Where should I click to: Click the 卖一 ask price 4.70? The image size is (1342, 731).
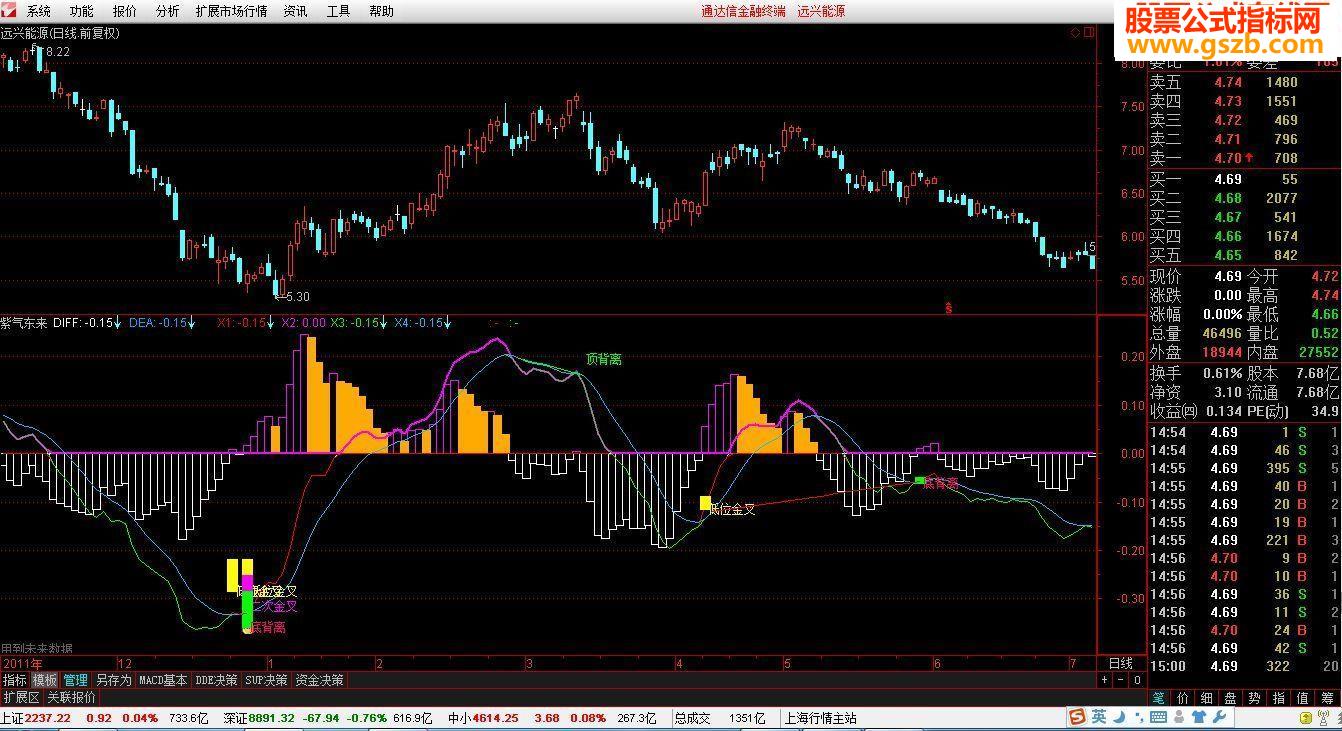click(1228, 158)
